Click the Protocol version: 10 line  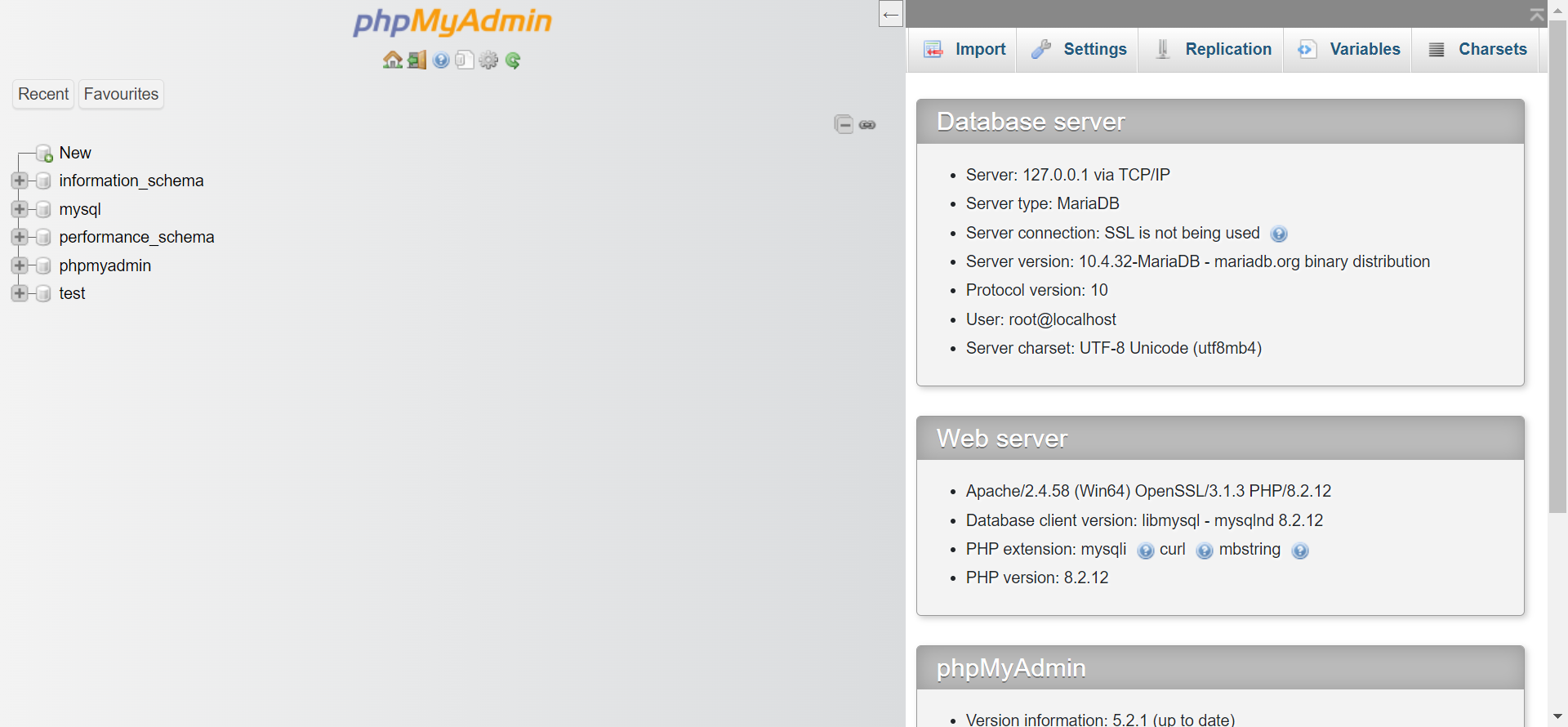[x=1036, y=290]
